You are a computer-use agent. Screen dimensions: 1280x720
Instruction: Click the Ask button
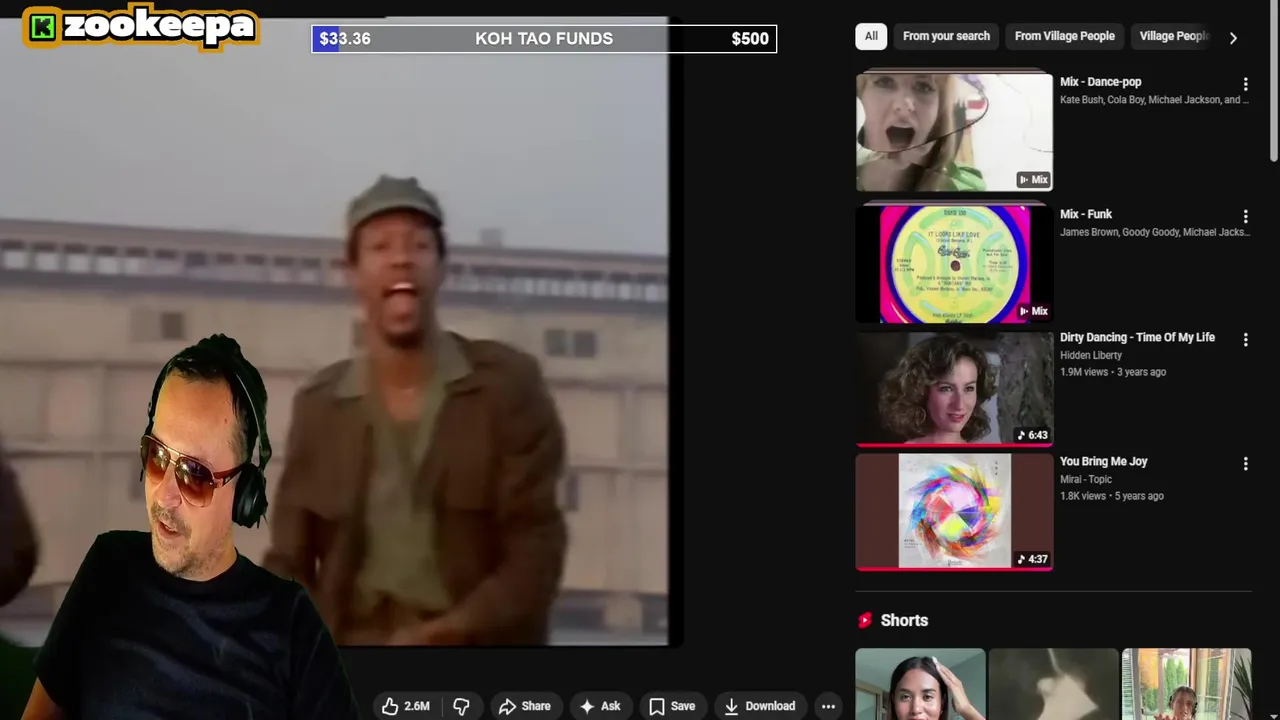[x=600, y=706]
